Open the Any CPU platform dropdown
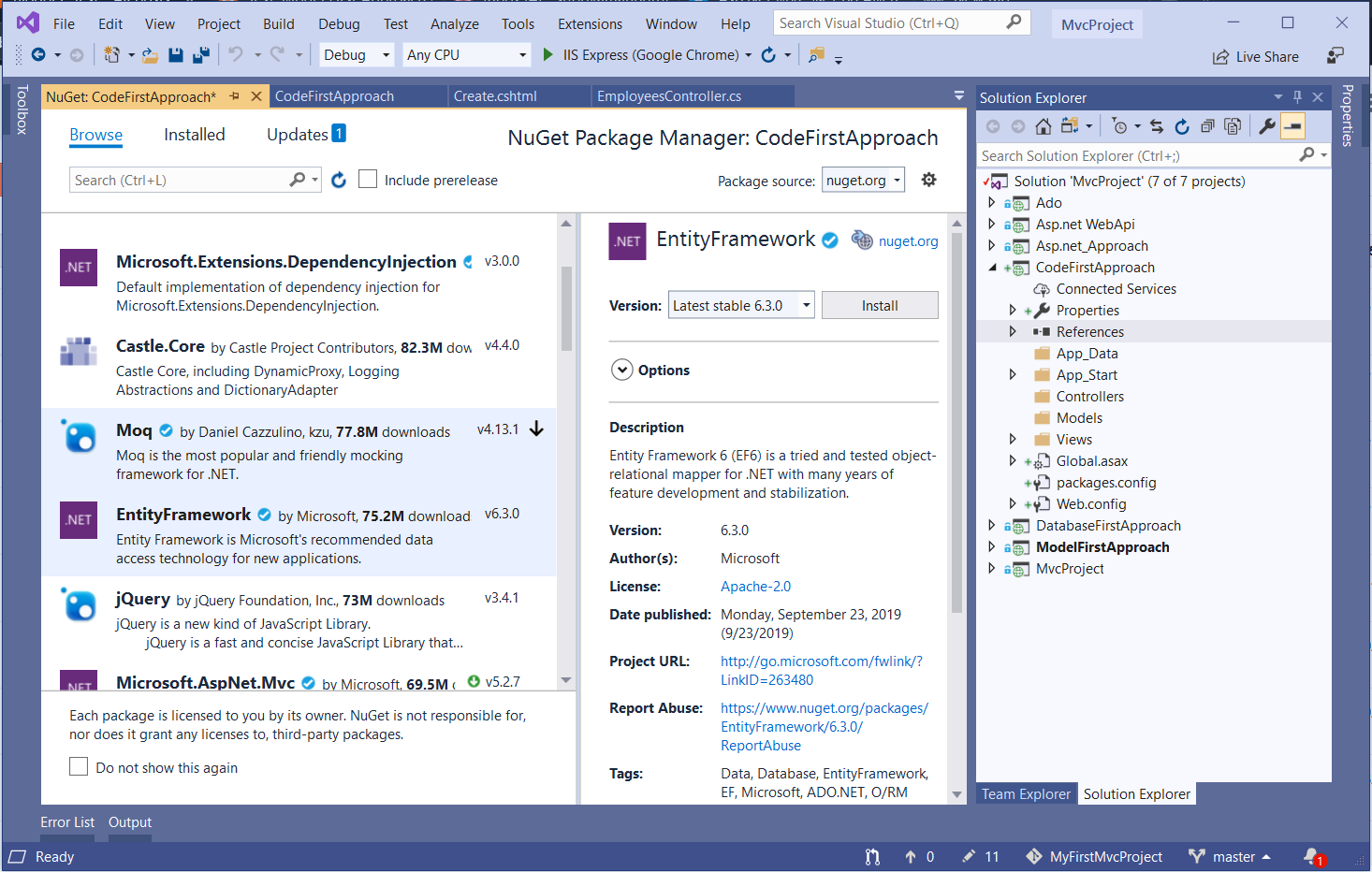The width and height of the screenshot is (1372, 872). (x=467, y=55)
